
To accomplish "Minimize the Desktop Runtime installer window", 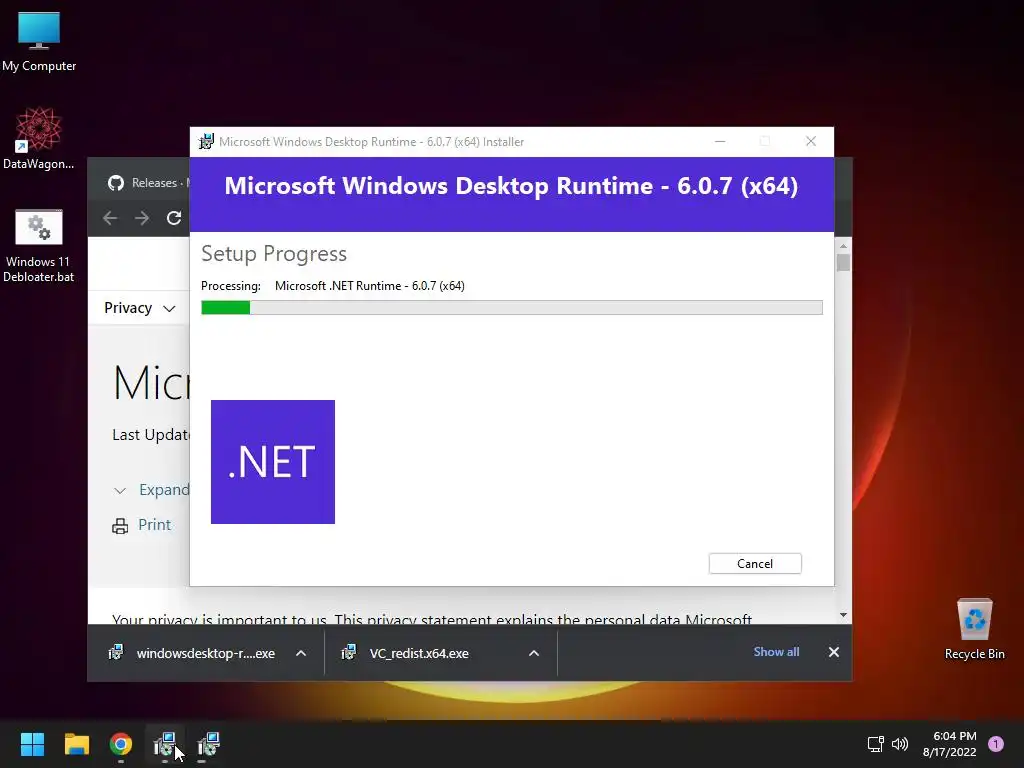I will (720, 142).
